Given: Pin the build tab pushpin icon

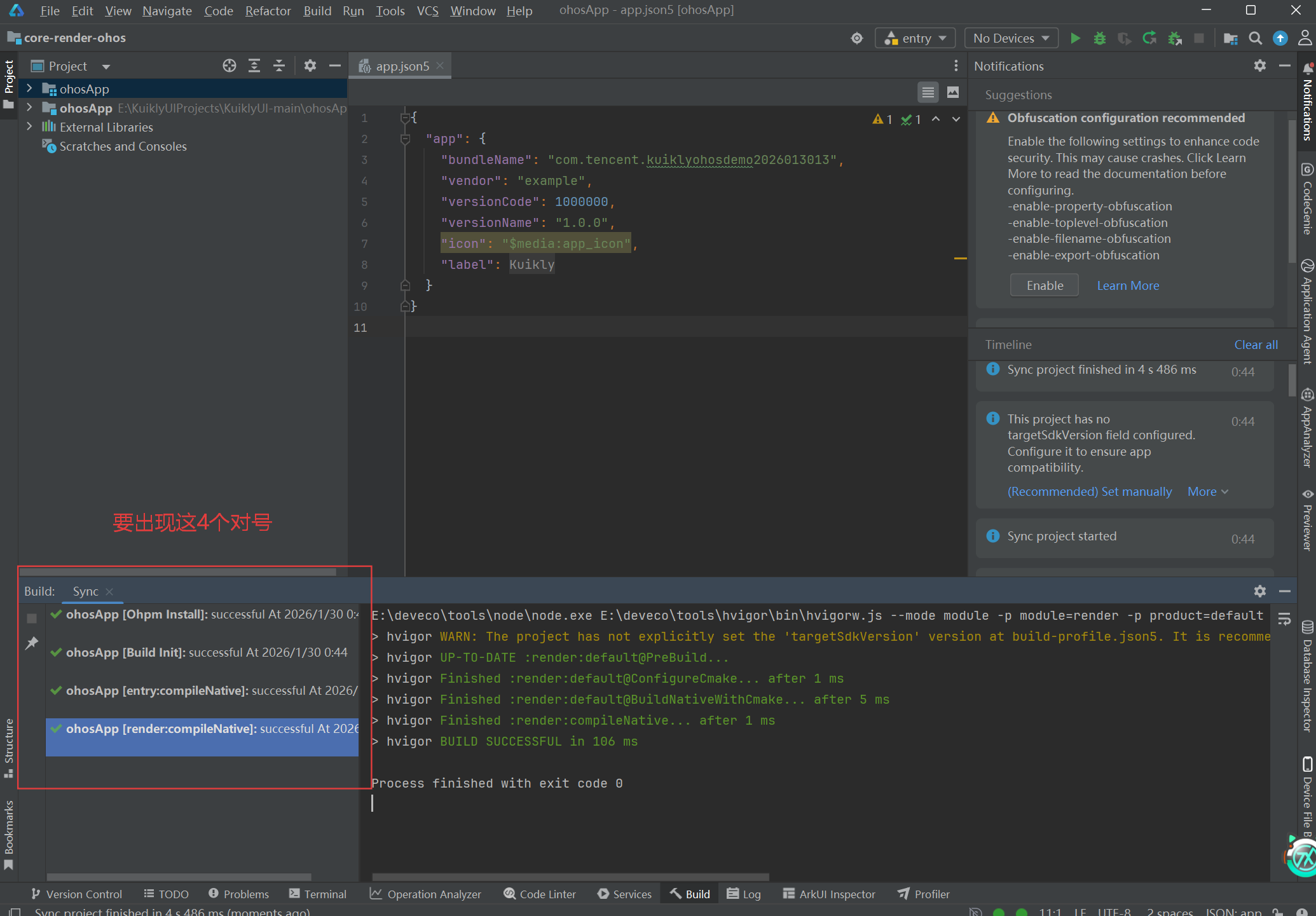Looking at the screenshot, I should pyautogui.click(x=32, y=643).
